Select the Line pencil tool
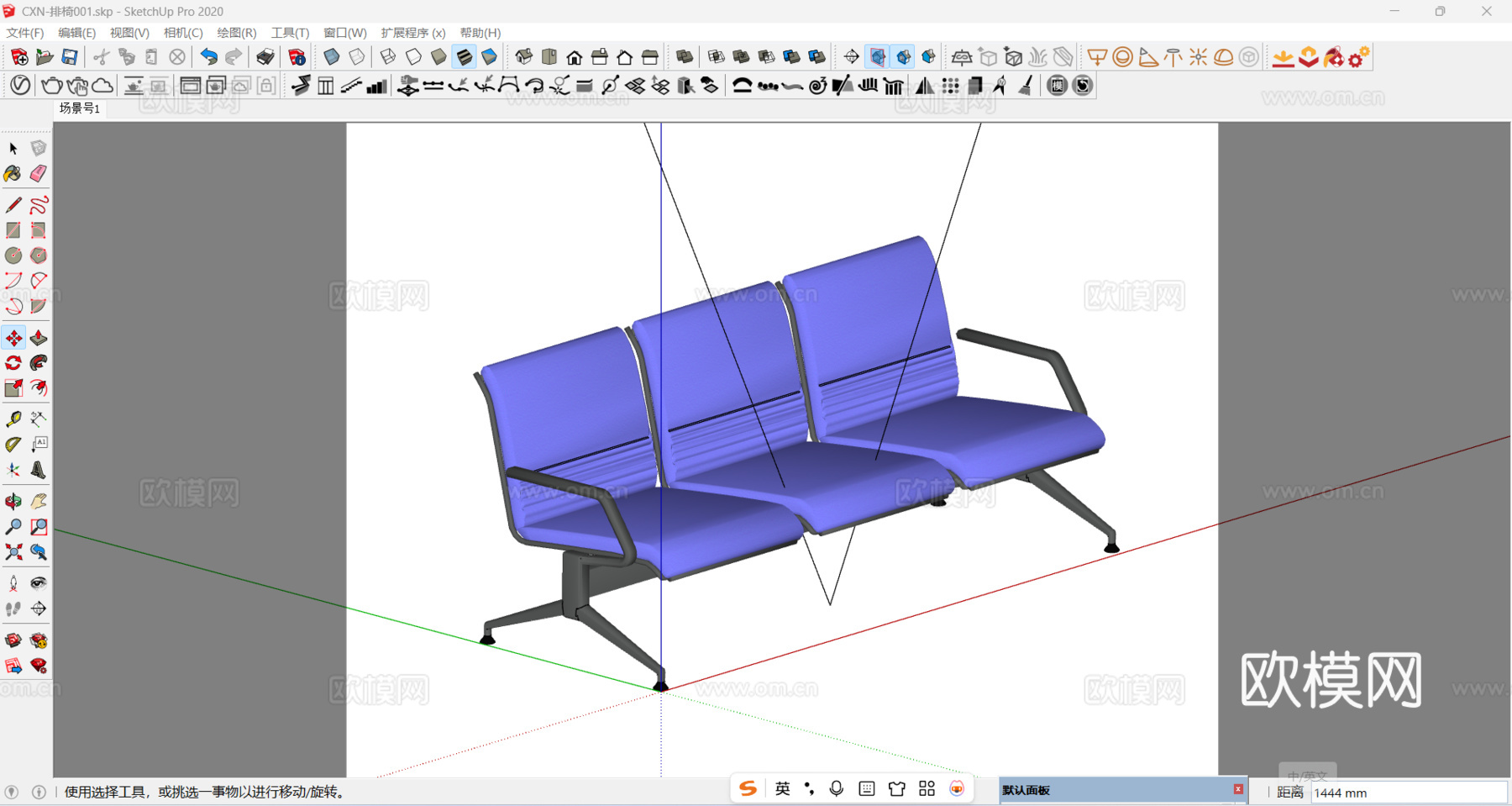Screen dimensions: 1512x806 13,205
